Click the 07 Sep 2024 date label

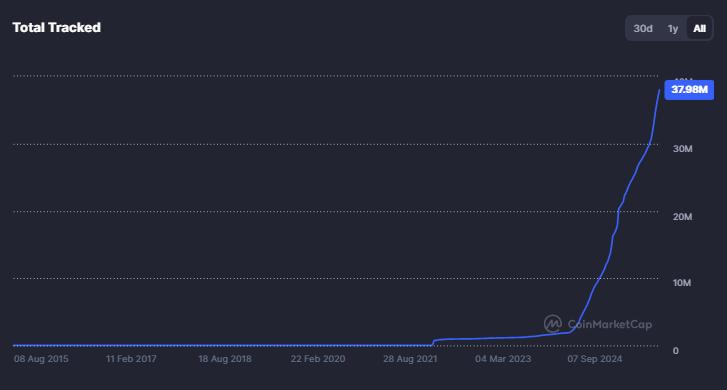(x=595, y=359)
